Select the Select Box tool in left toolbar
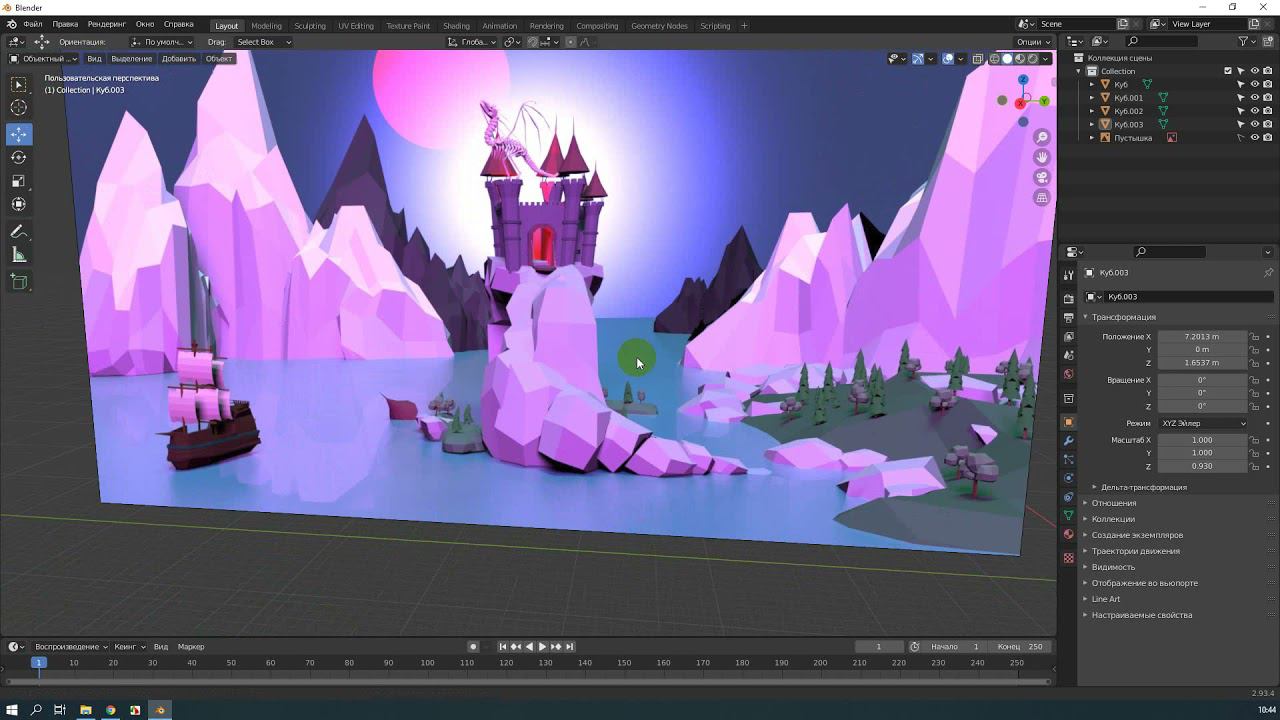The height and width of the screenshot is (720, 1280). (19, 85)
